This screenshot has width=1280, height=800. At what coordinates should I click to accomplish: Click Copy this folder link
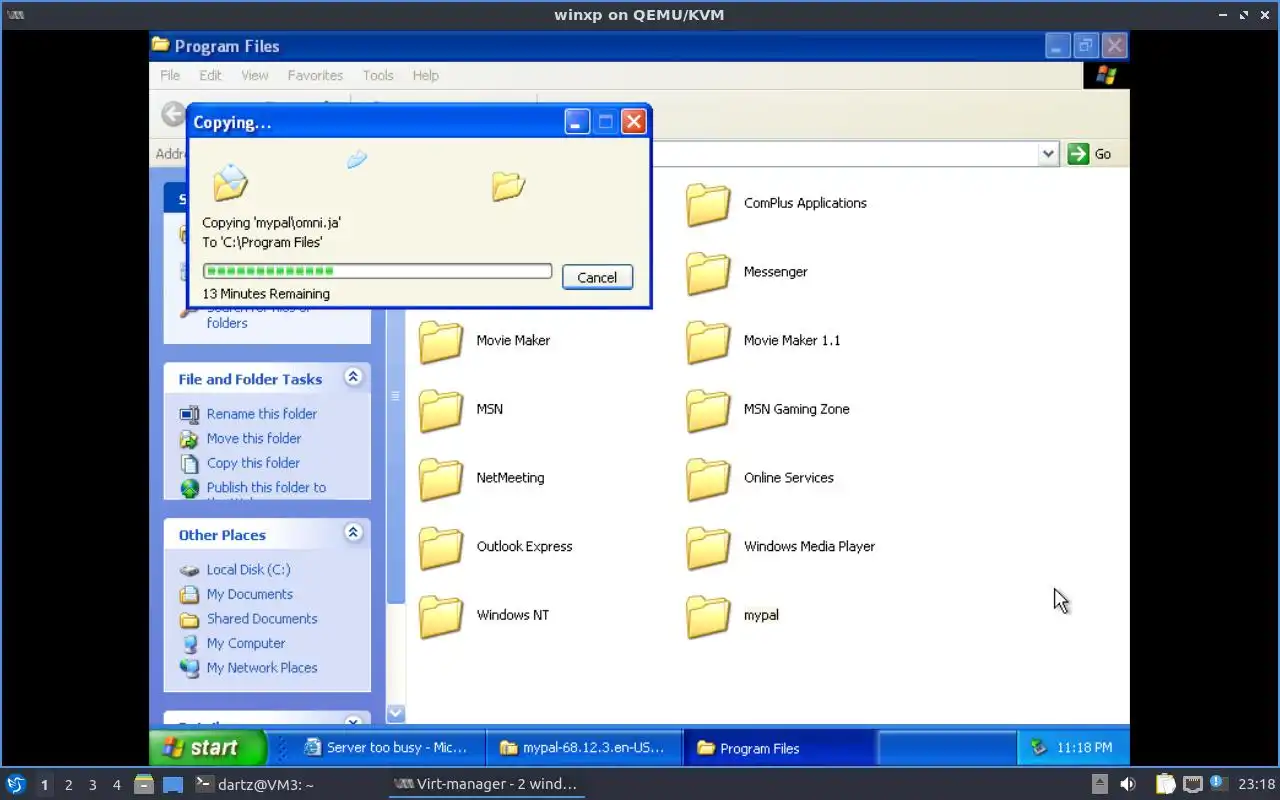tap(253, 463)
